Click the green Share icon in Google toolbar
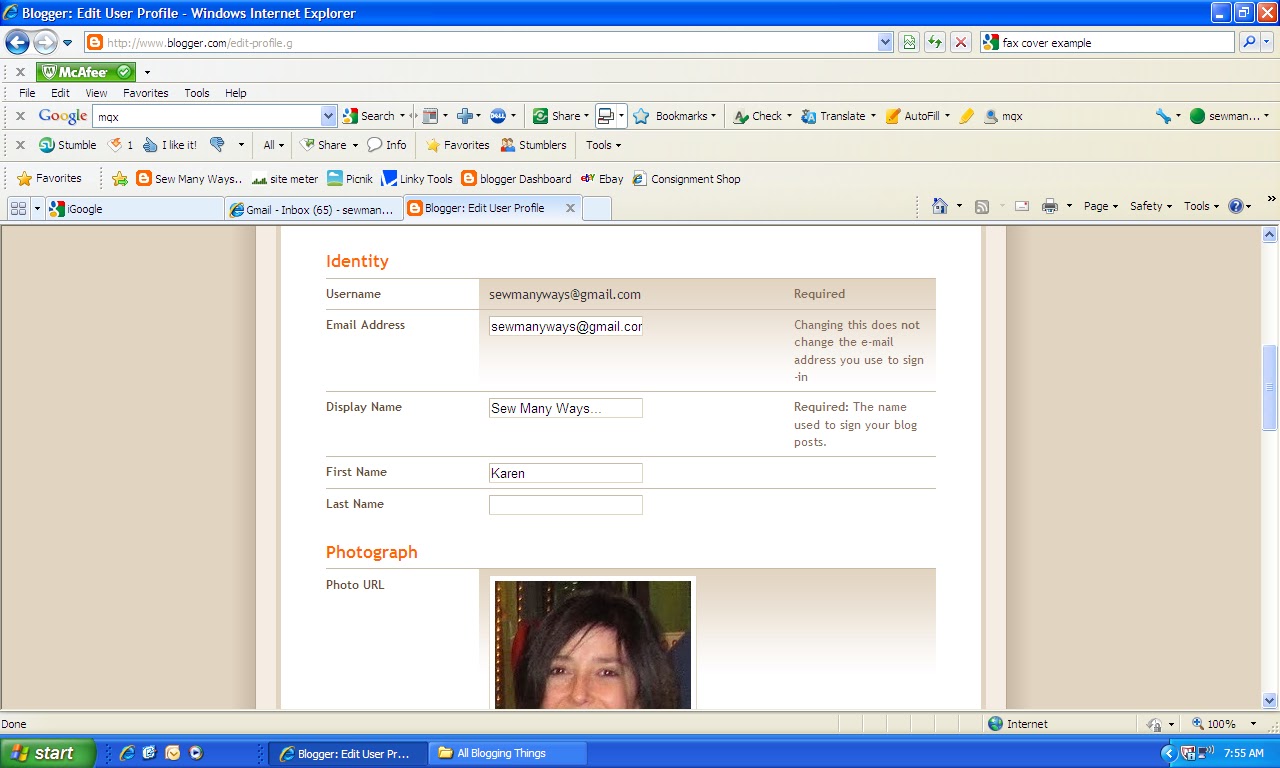The height and width of the screenshot is (768, 1280). point(540,116)
